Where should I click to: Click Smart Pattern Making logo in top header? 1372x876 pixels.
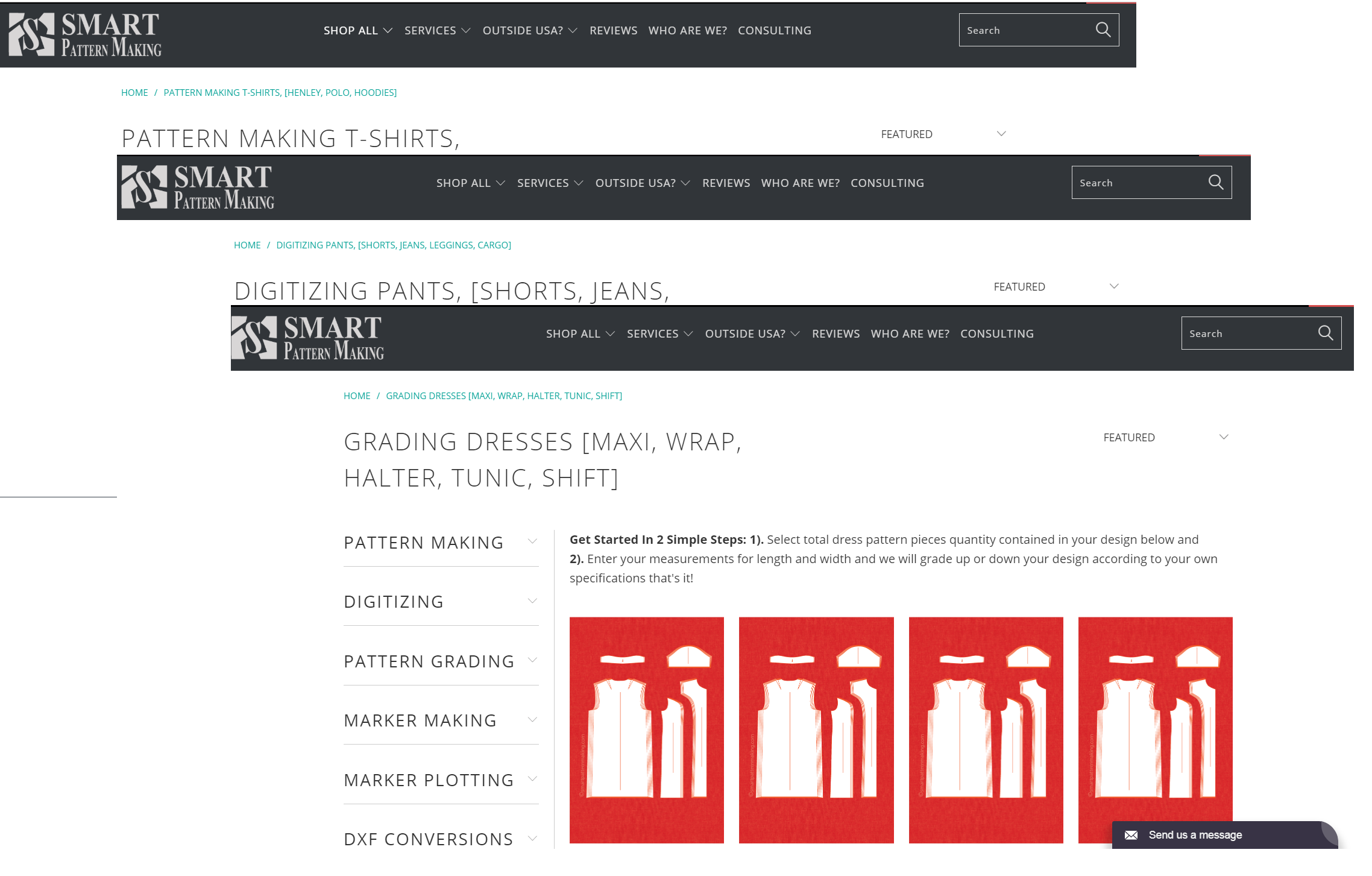[x=85, y=35]
